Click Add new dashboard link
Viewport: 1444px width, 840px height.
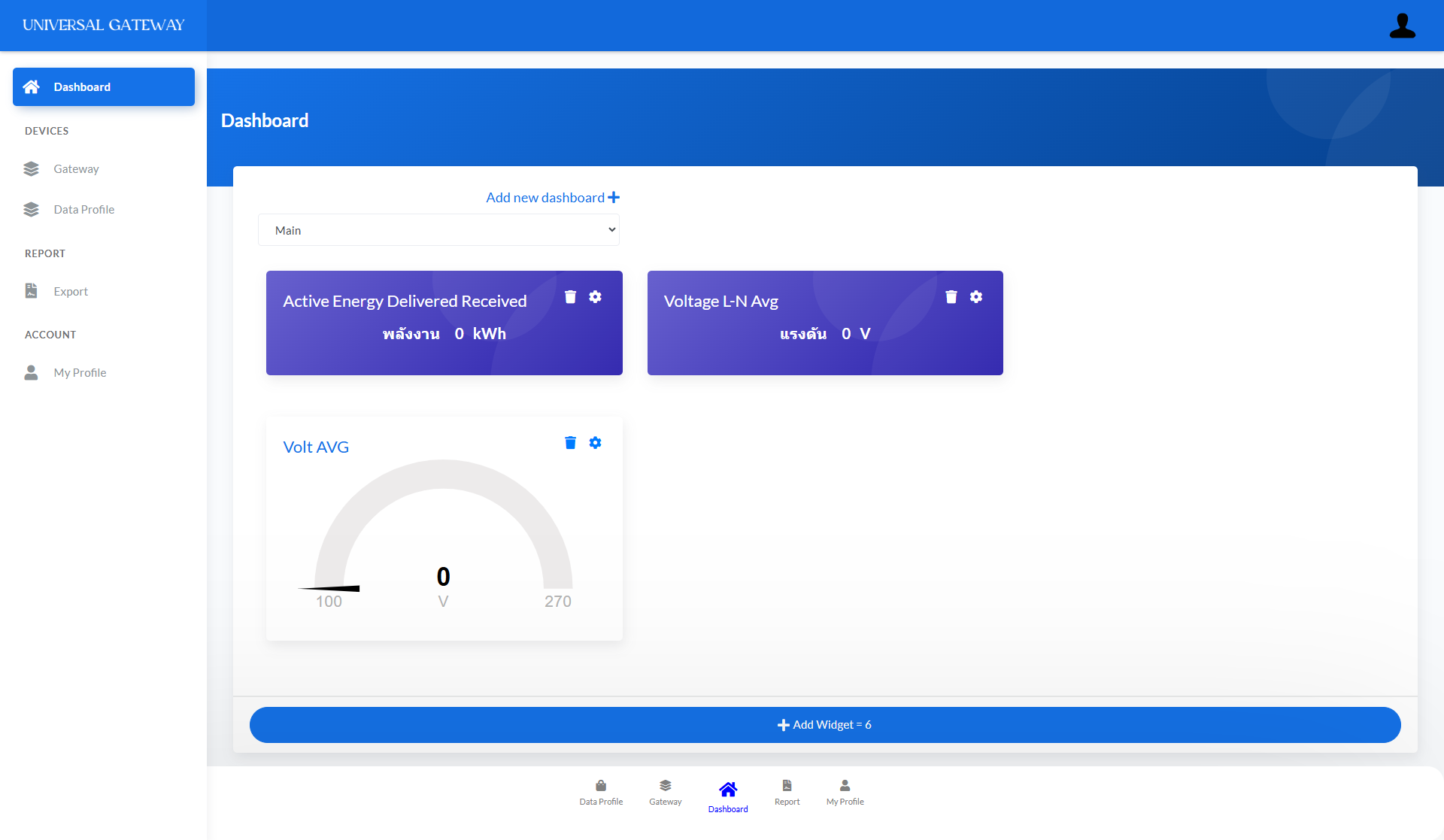pos(552,198)
